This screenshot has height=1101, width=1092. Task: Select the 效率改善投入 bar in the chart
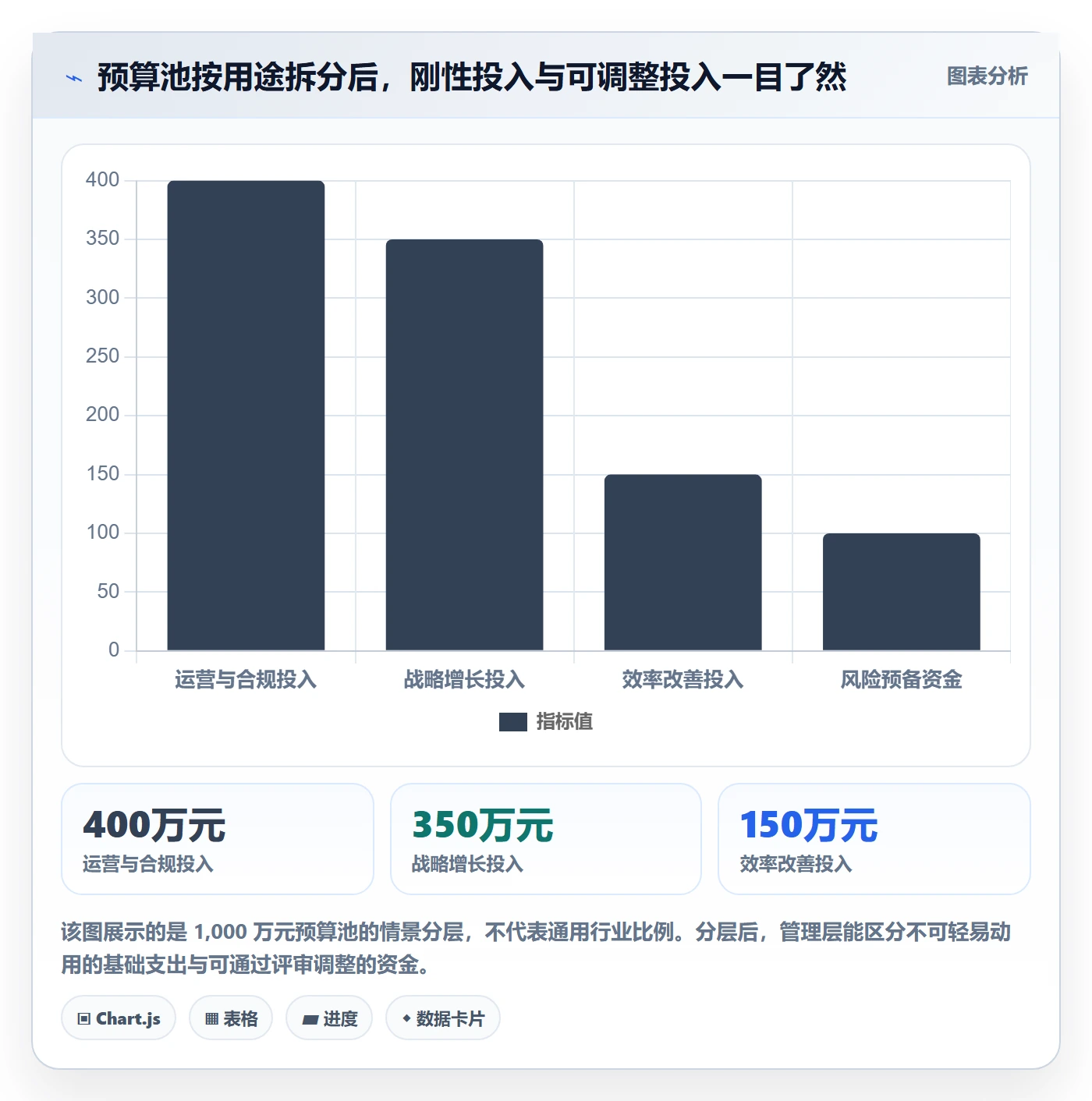coord(682,562)
